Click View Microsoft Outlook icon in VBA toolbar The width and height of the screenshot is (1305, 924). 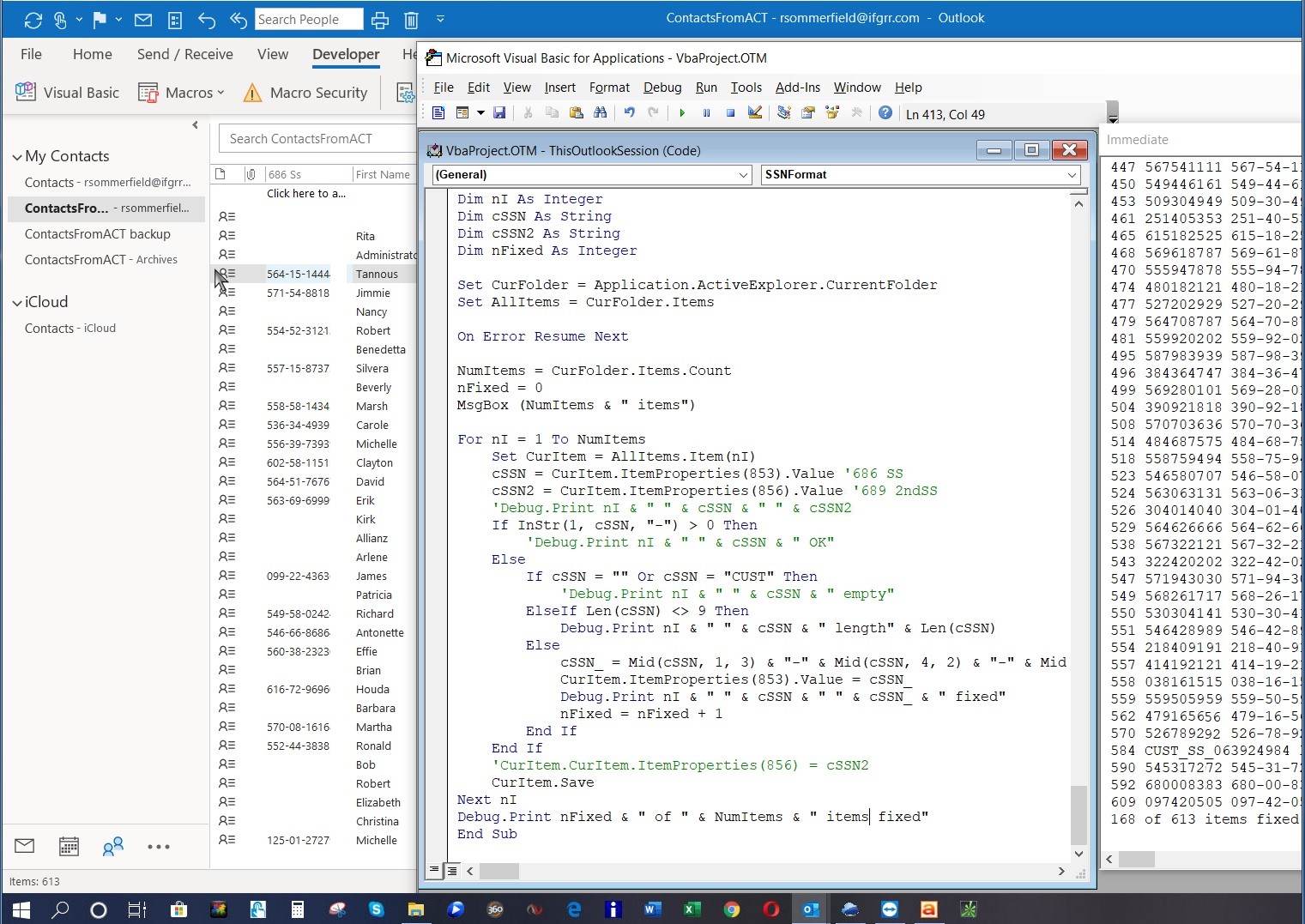438,112
